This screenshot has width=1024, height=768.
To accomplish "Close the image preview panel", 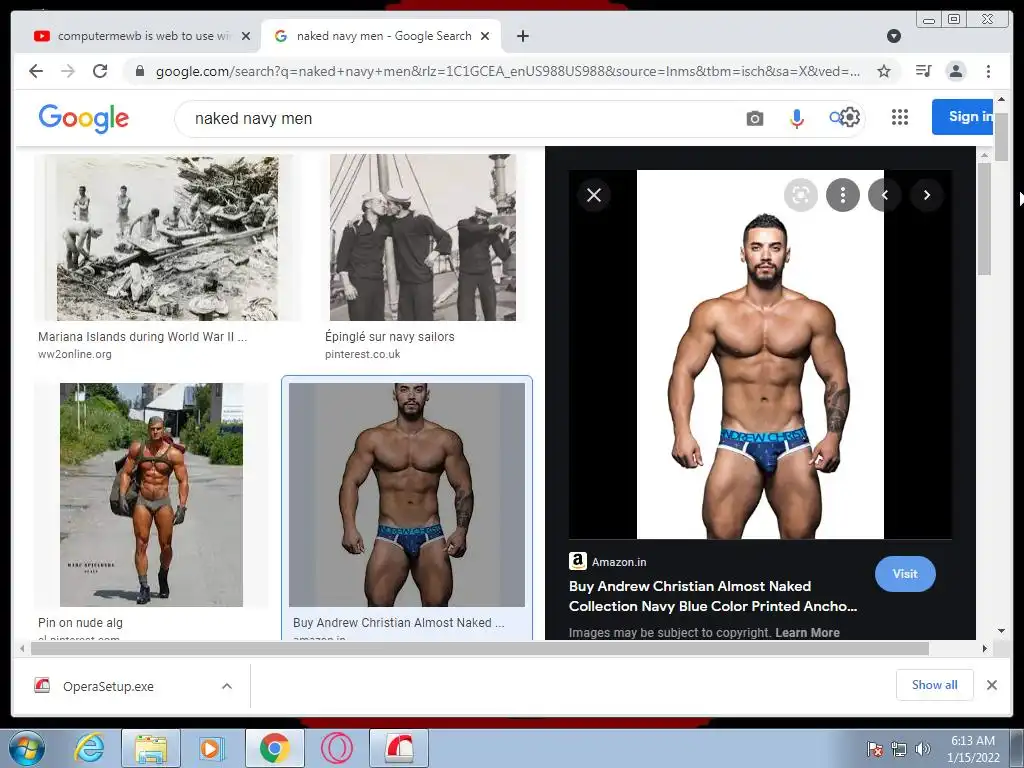I will pyautogui.click(x=594, y=195).
